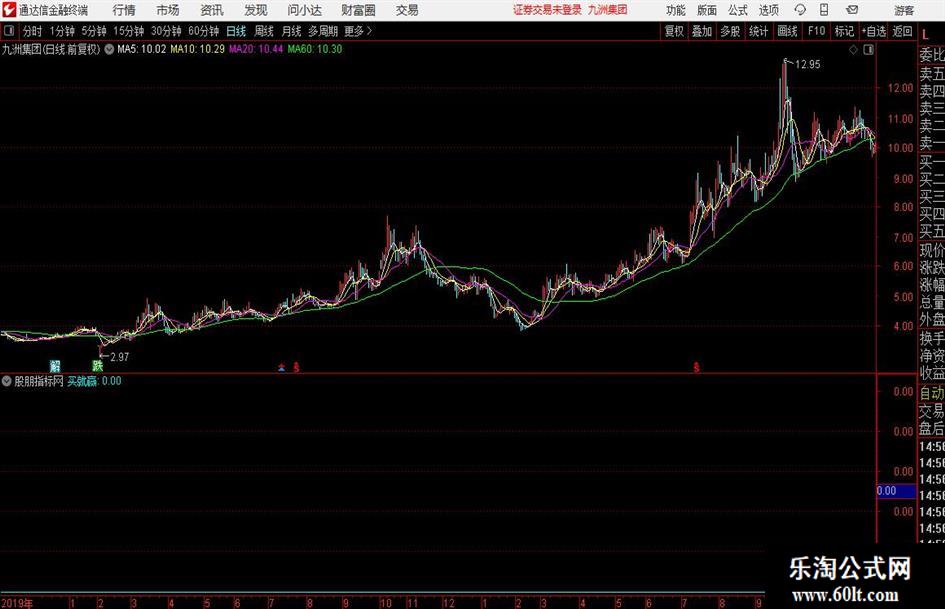Expand the 九洲集团 main chart indicator dropdown

tap(109, 49)
